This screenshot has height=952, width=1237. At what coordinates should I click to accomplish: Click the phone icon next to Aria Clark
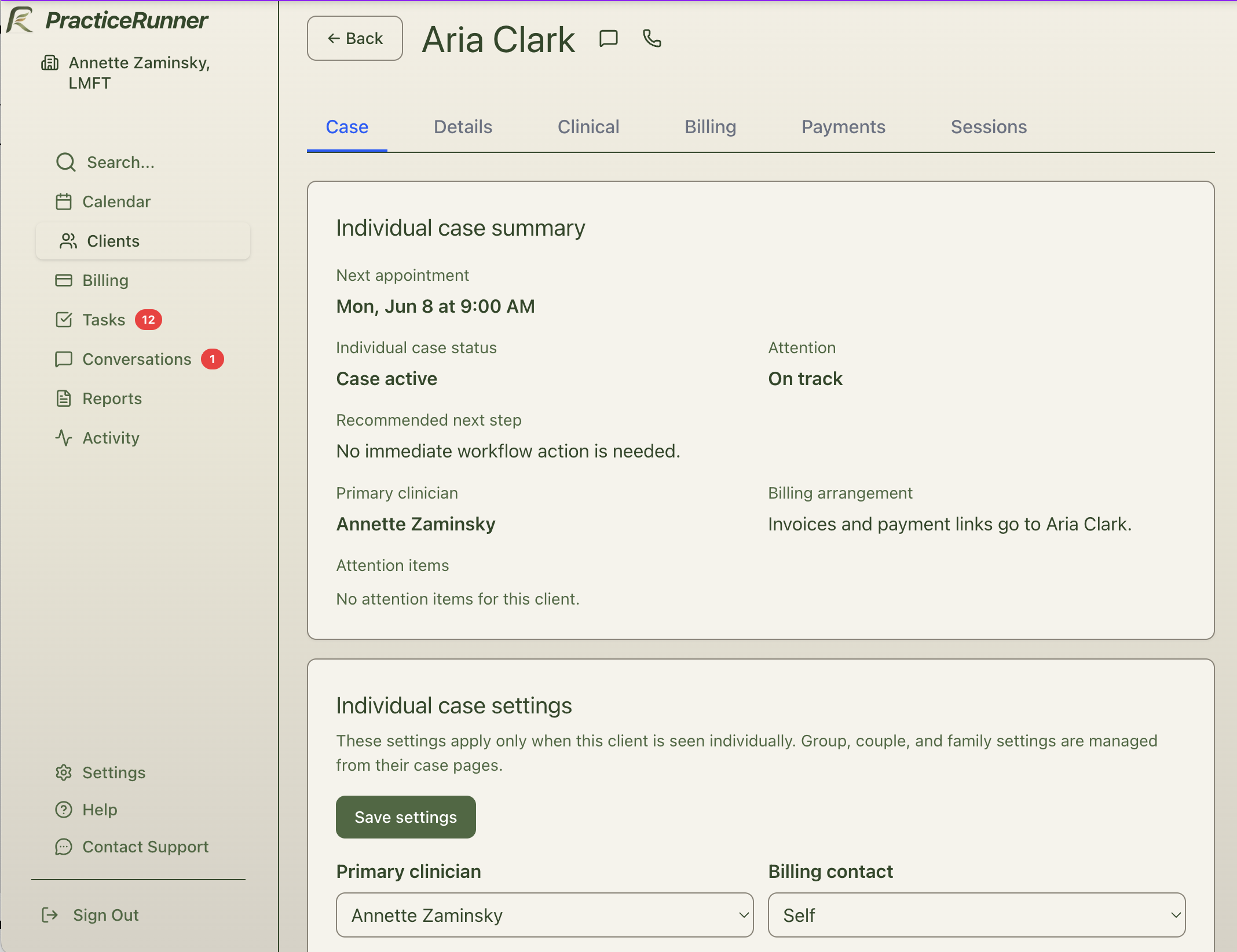click(x=652, y=38)
